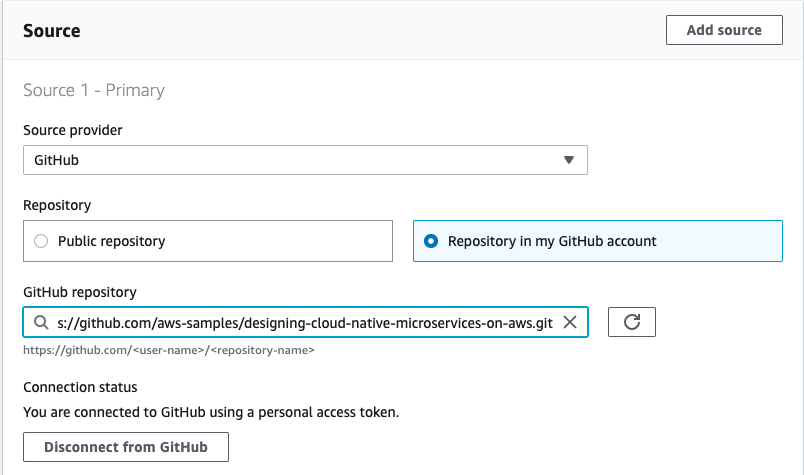Select the Public repository radio button
The width and height of the screenshot is (804, 475).
tap(40, 241)
